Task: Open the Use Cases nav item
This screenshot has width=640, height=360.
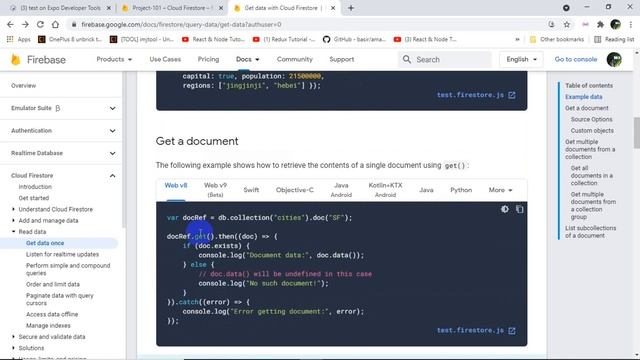Action: (x=165, y=59)
